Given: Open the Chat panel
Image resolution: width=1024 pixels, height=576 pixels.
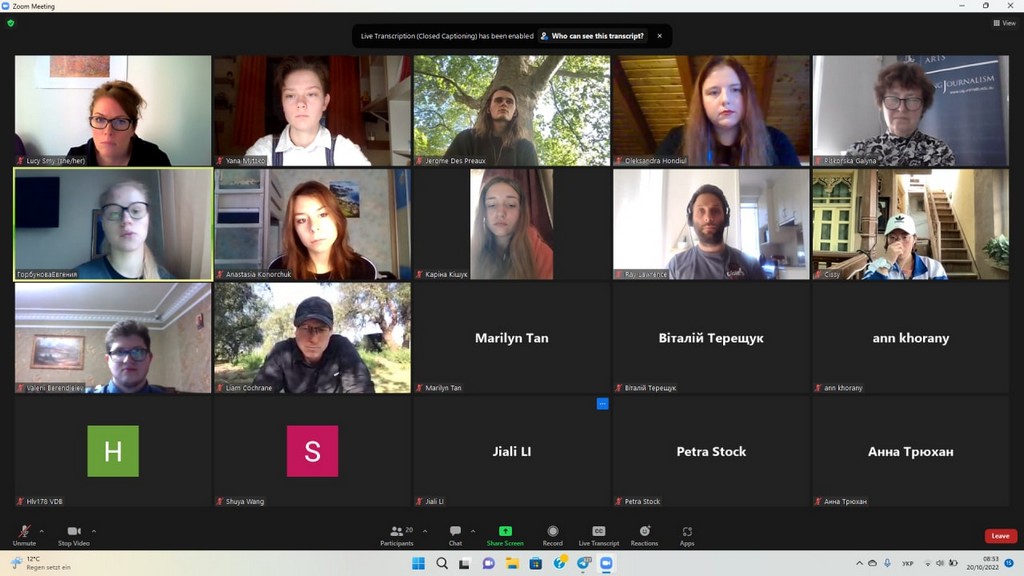Looking at the screenshot, I should [x=455, y=534].
